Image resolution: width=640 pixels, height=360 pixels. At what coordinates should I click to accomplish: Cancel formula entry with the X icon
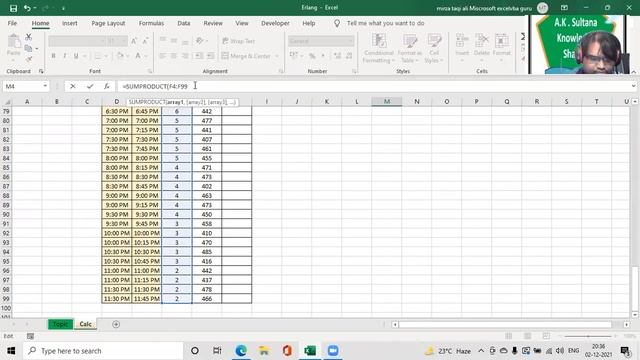tap(73, 86)
